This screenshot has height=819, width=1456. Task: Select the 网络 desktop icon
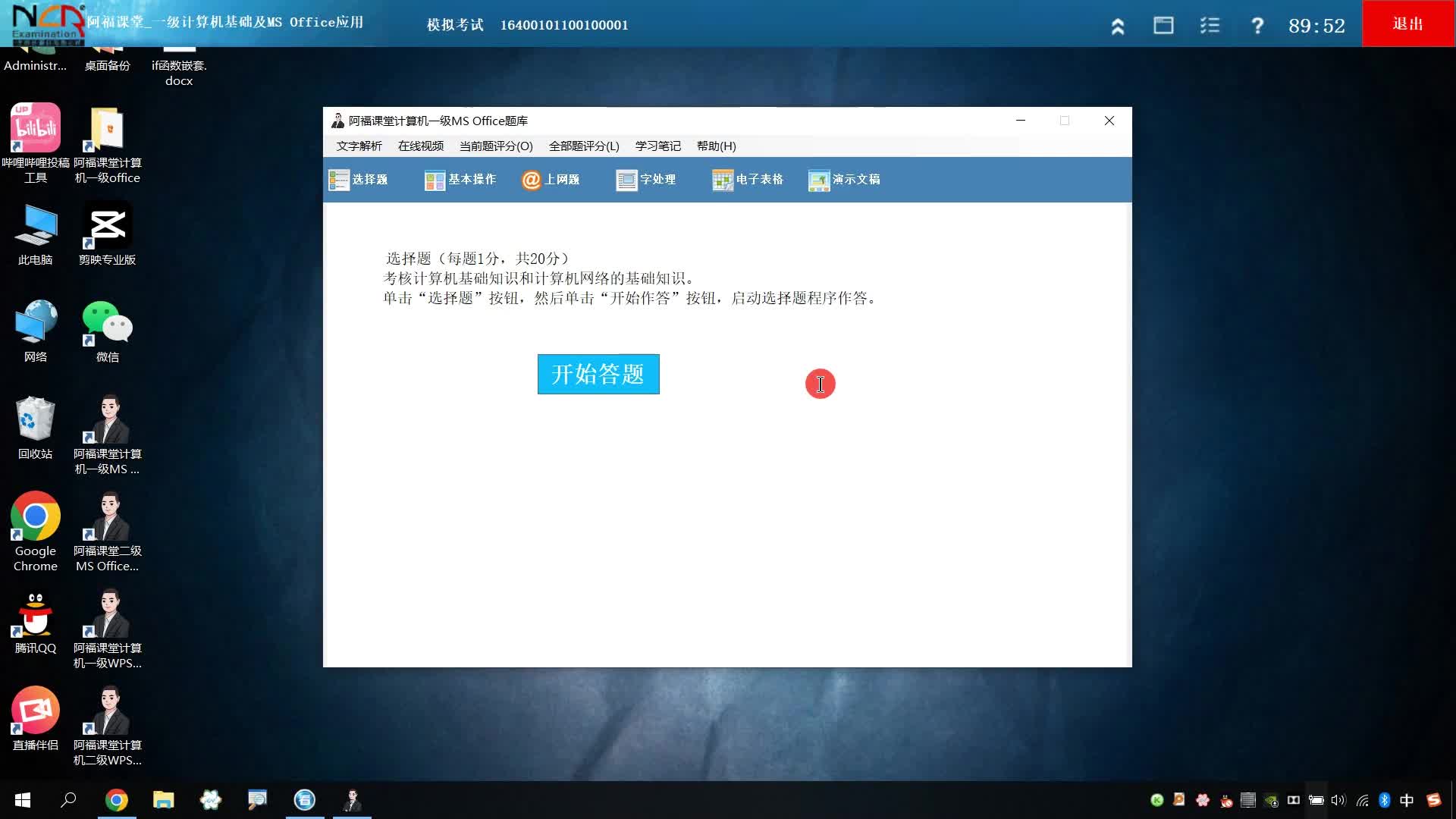point(36,331)
